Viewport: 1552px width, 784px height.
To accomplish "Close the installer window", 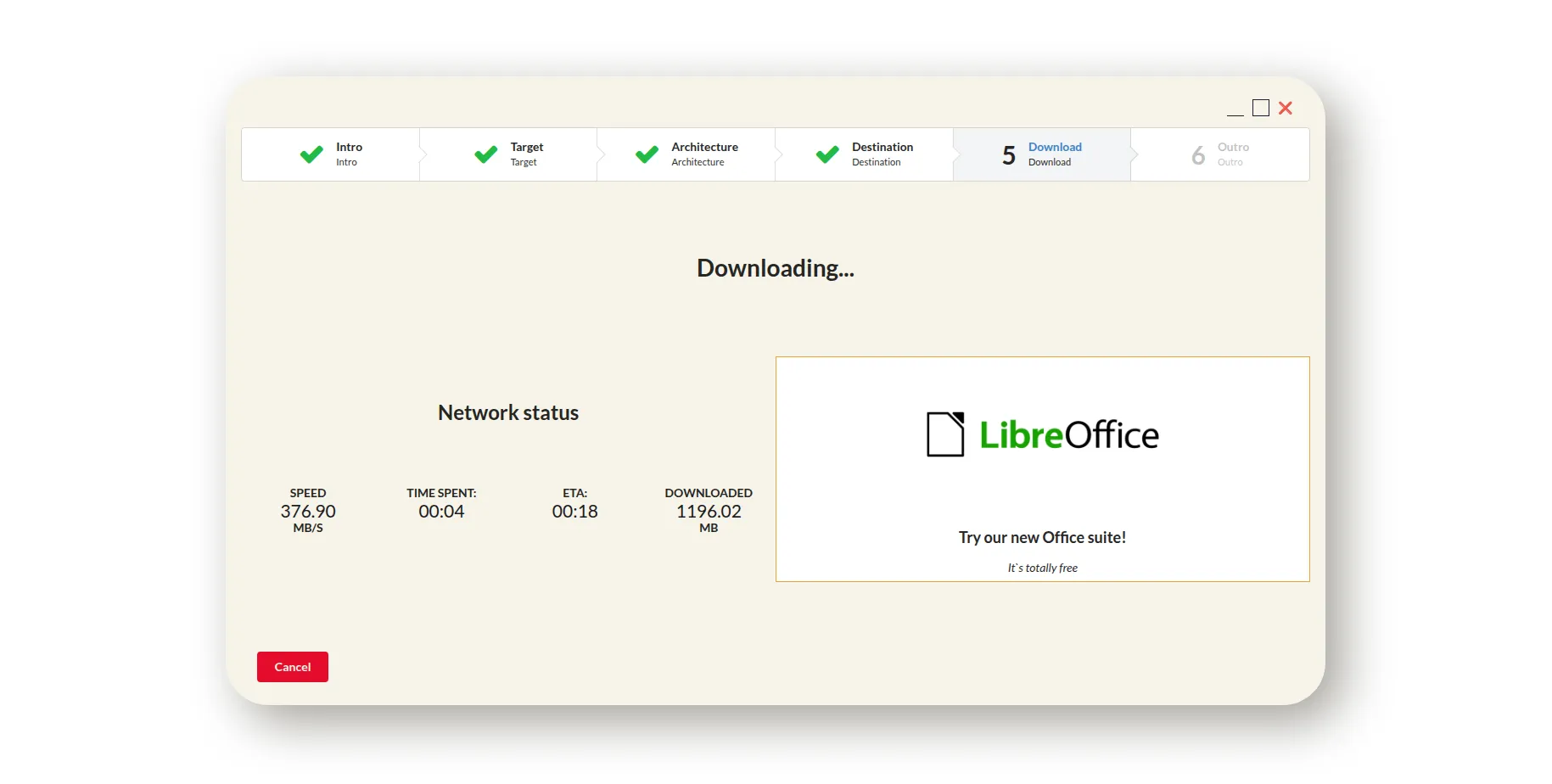I will [1286, 108].
